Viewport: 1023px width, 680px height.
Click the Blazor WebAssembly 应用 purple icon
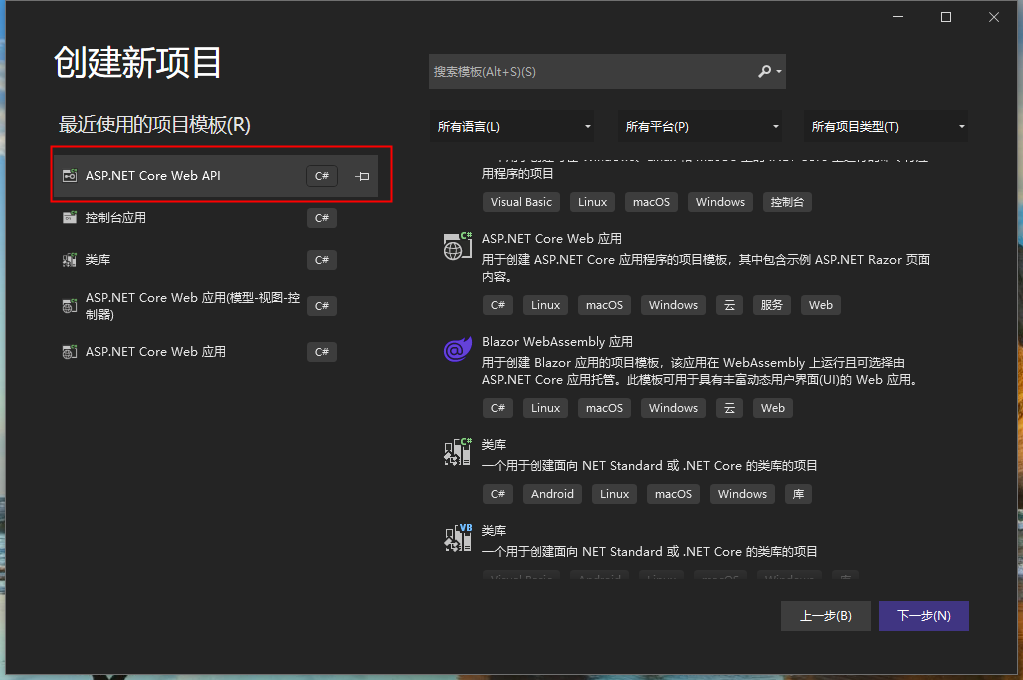(457, 350)
